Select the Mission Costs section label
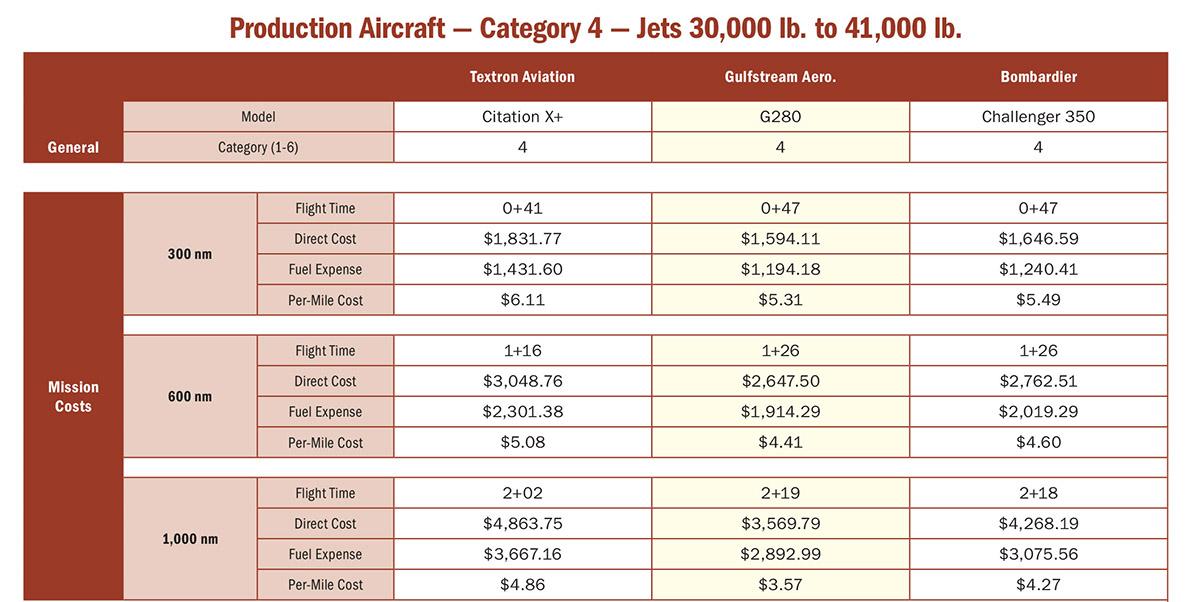The image size is (1190, 602). click(x=73, y=396)
